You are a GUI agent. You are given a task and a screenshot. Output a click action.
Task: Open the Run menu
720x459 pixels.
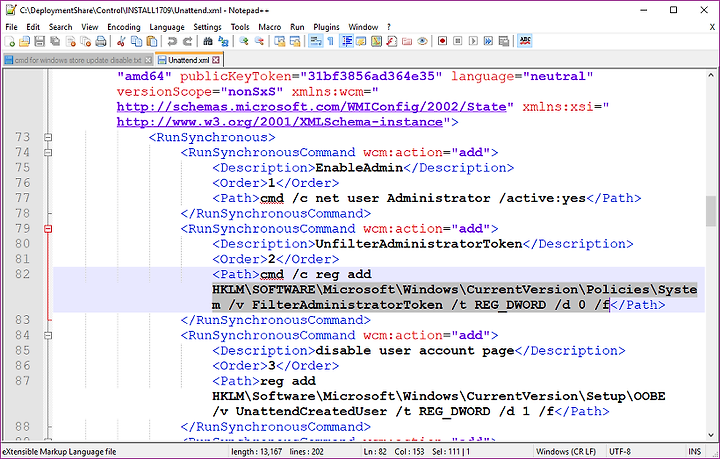point(297,27)
